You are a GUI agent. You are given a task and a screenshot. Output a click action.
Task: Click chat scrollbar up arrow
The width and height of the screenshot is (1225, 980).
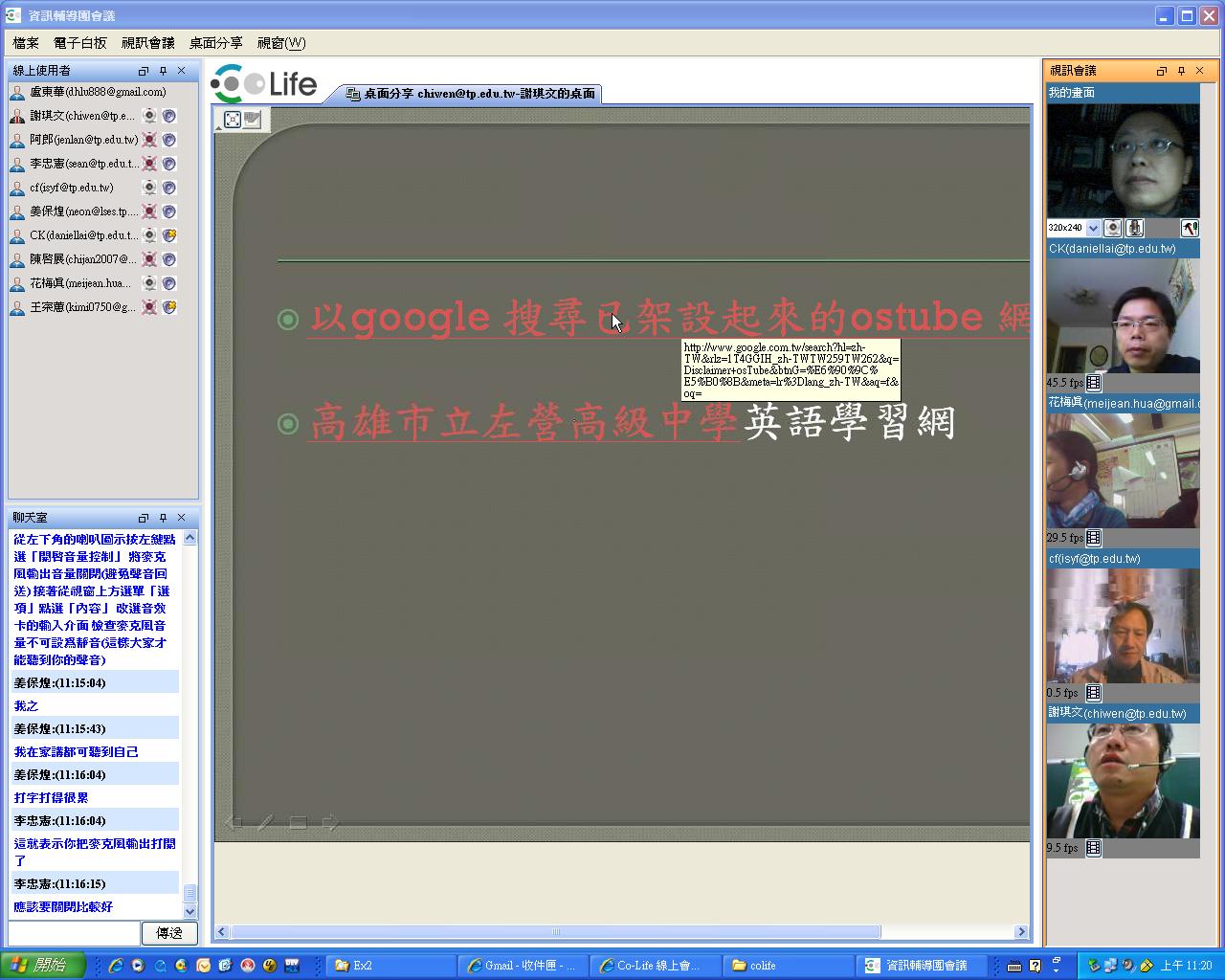[189, 538]
